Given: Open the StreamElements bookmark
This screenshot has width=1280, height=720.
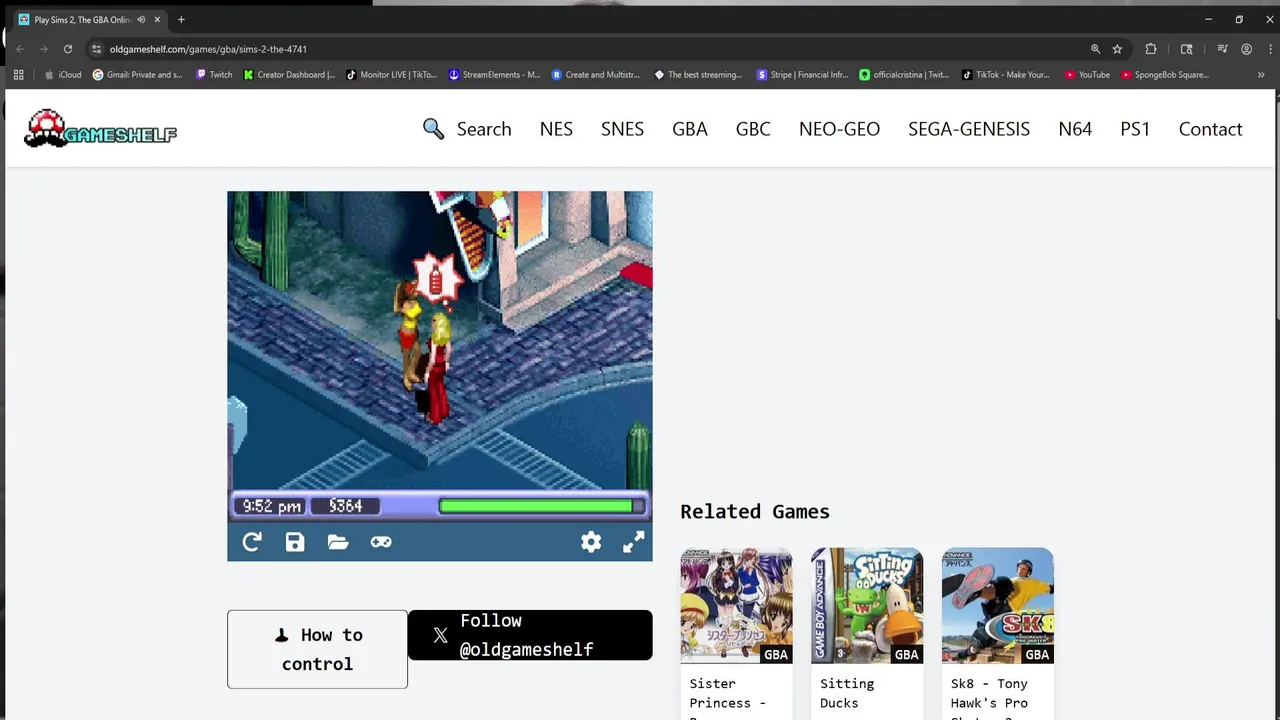Looking at the screenshot, I should pyautogui.click(x=494, y=75).
